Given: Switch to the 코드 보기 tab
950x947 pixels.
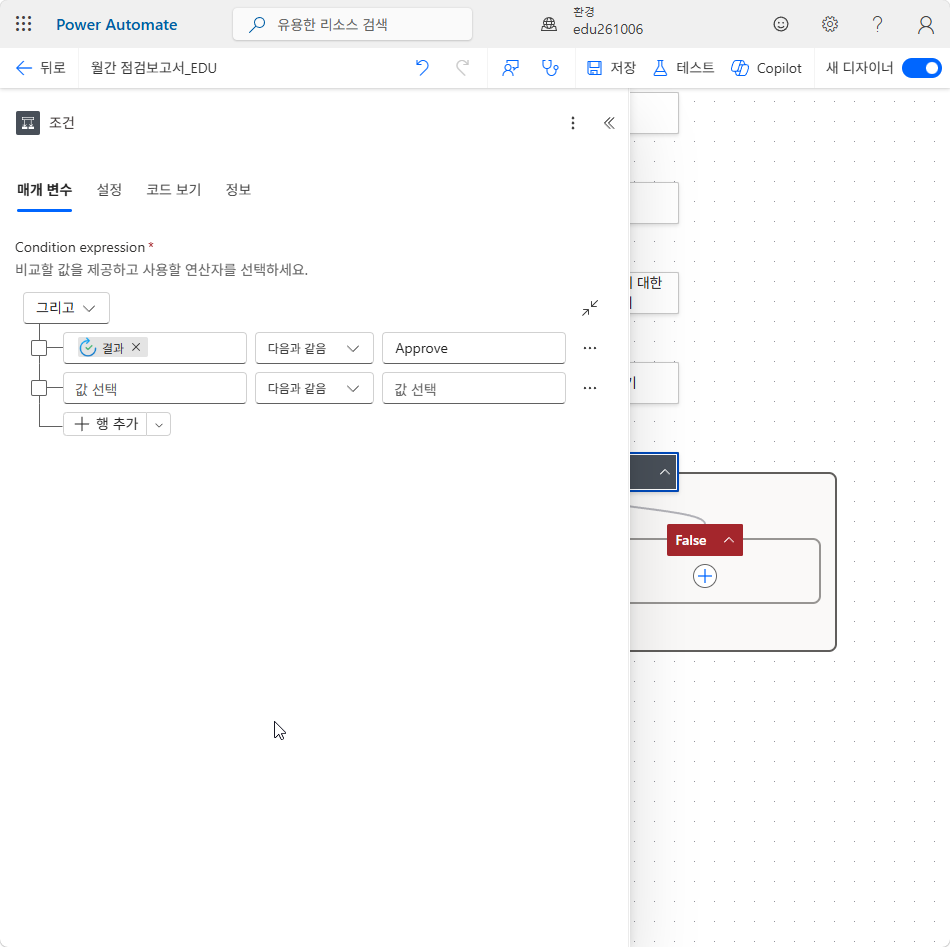Looking at the screenshot, I should click(173, 190).
